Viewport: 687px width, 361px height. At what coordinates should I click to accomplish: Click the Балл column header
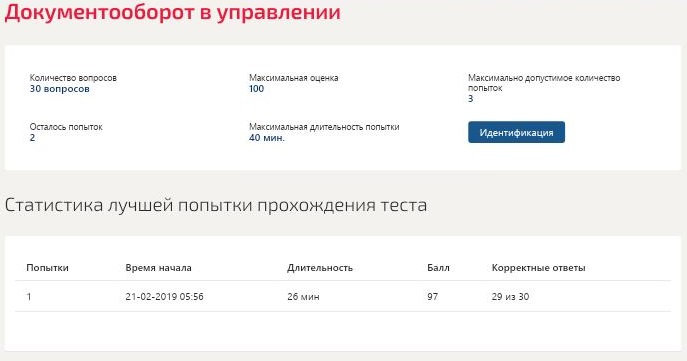coord(438,268)
